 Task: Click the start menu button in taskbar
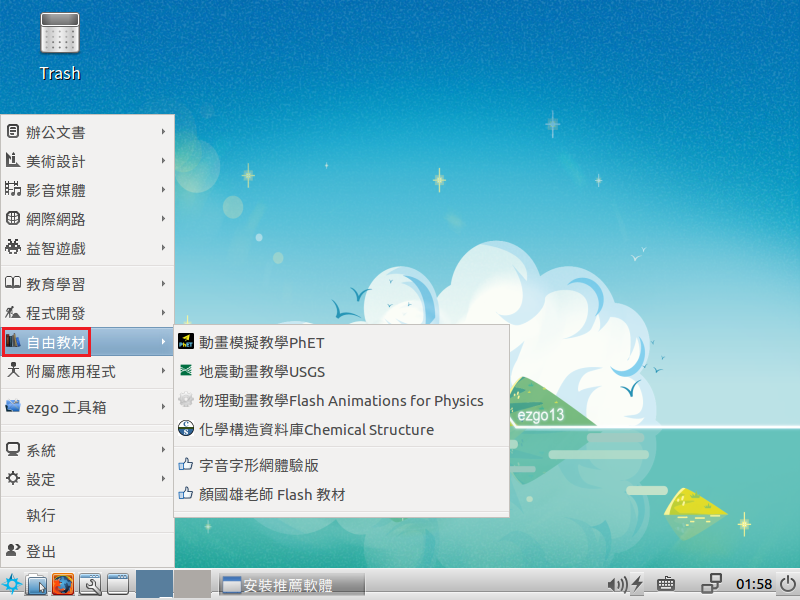[11, 584]
